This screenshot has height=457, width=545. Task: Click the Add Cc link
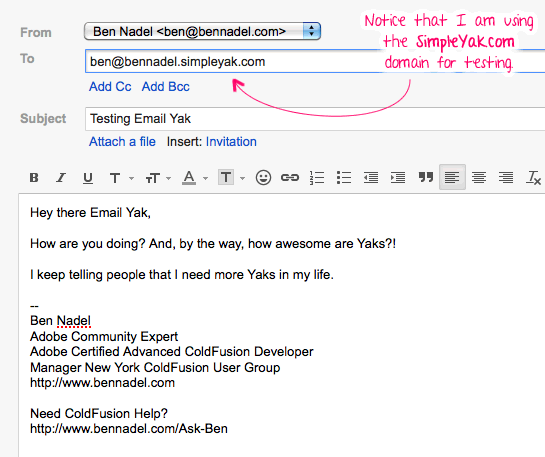pos(110,87)
